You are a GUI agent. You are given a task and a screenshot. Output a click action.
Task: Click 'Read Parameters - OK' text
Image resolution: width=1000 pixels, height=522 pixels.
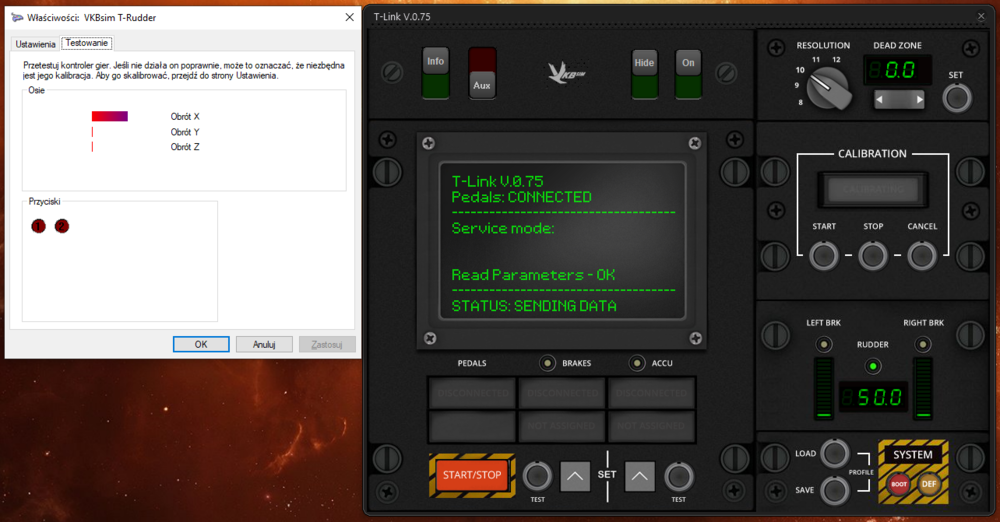(x=533, y=275)
